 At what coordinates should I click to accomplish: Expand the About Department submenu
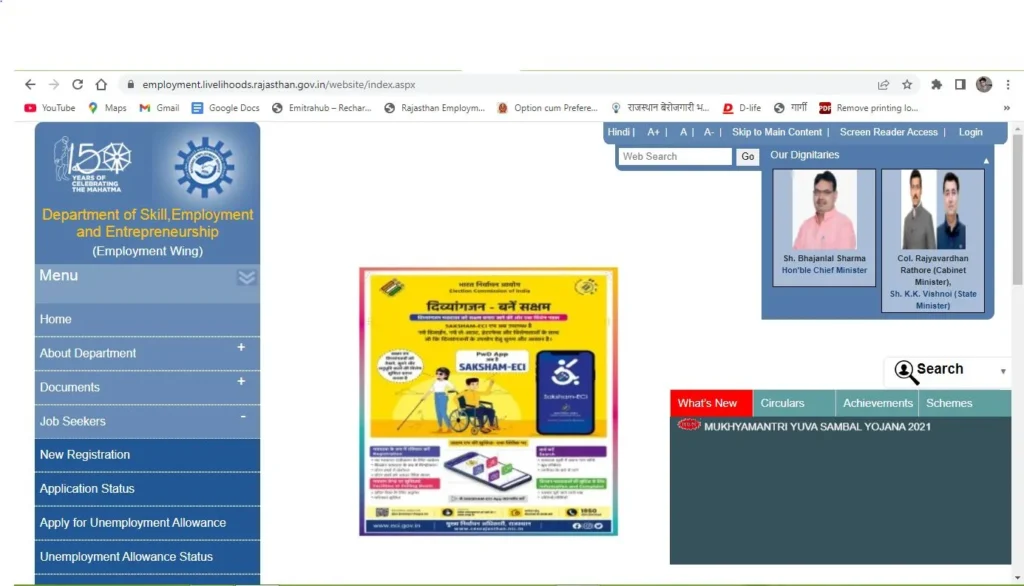pyautogui.click(x=241, y=348)
